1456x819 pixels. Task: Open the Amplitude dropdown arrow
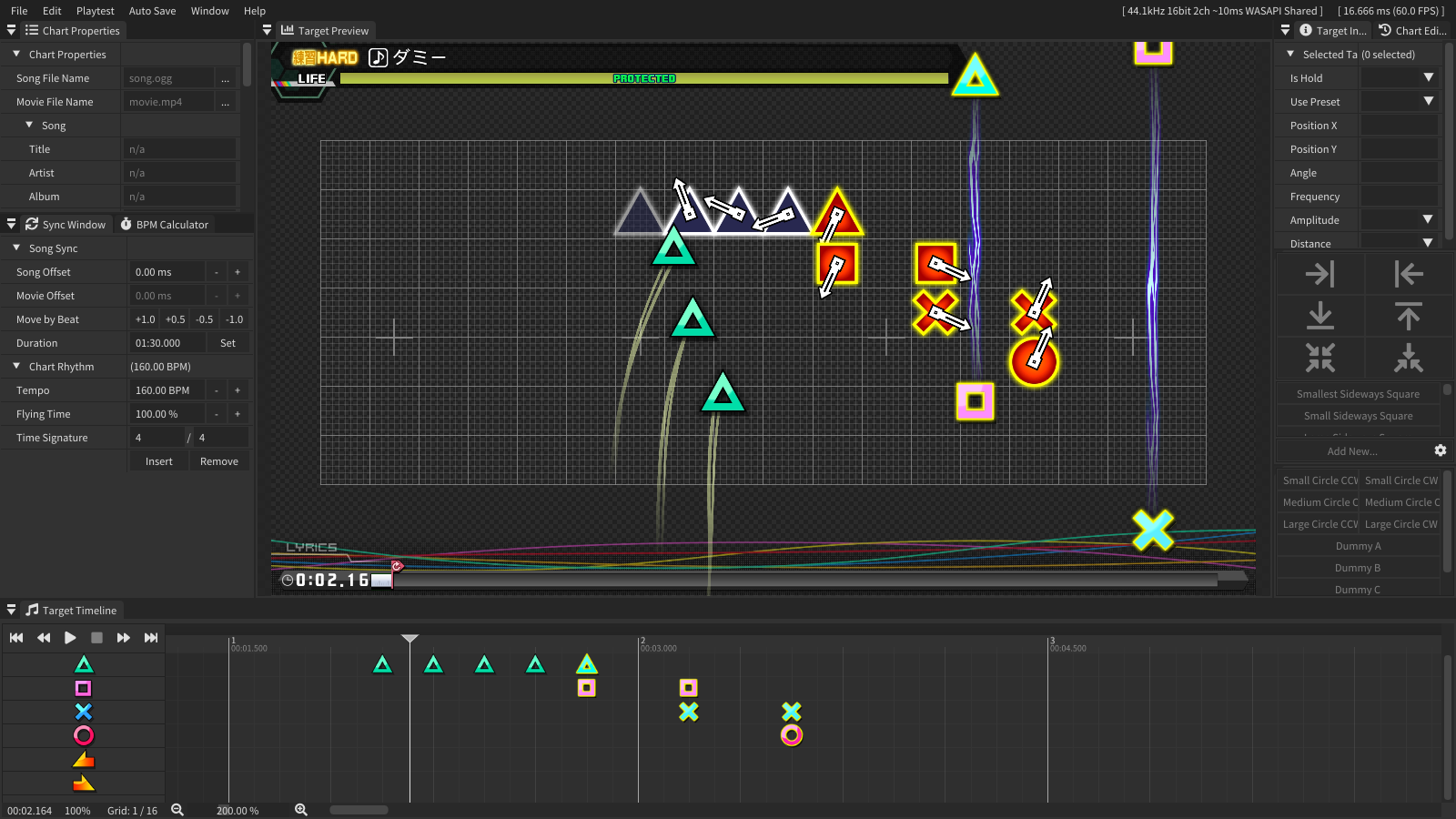[x=1428, y=220]
